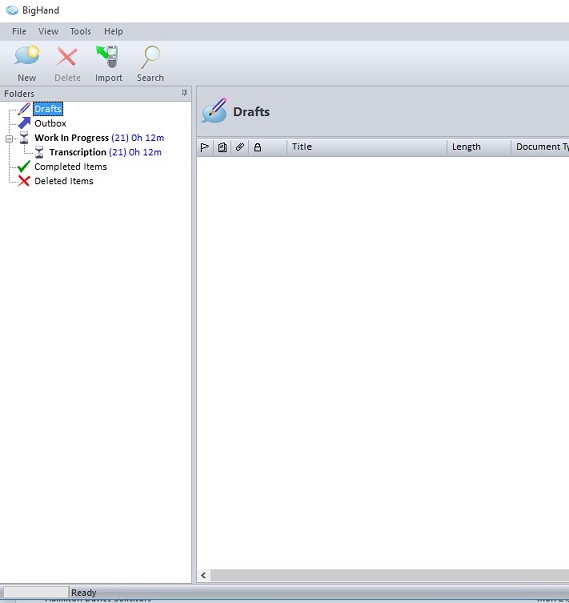The width and height of the screenshot is (569, 603).
Task: Click the red X Deleted Items icon
Action: [x=24, y=181]
